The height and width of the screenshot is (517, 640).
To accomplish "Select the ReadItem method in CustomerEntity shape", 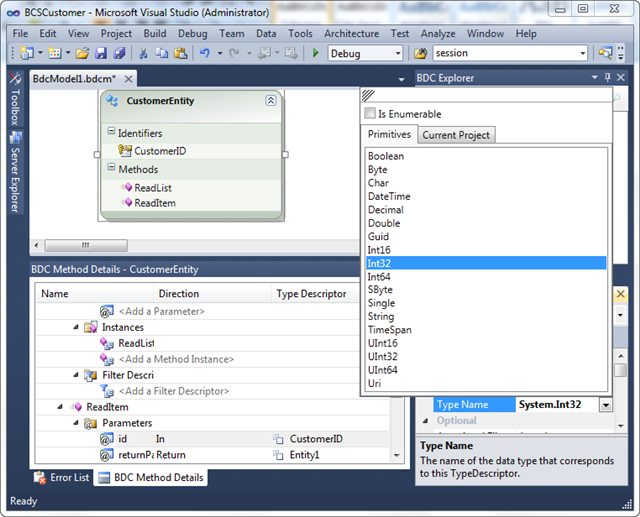I will pos(155,203).
